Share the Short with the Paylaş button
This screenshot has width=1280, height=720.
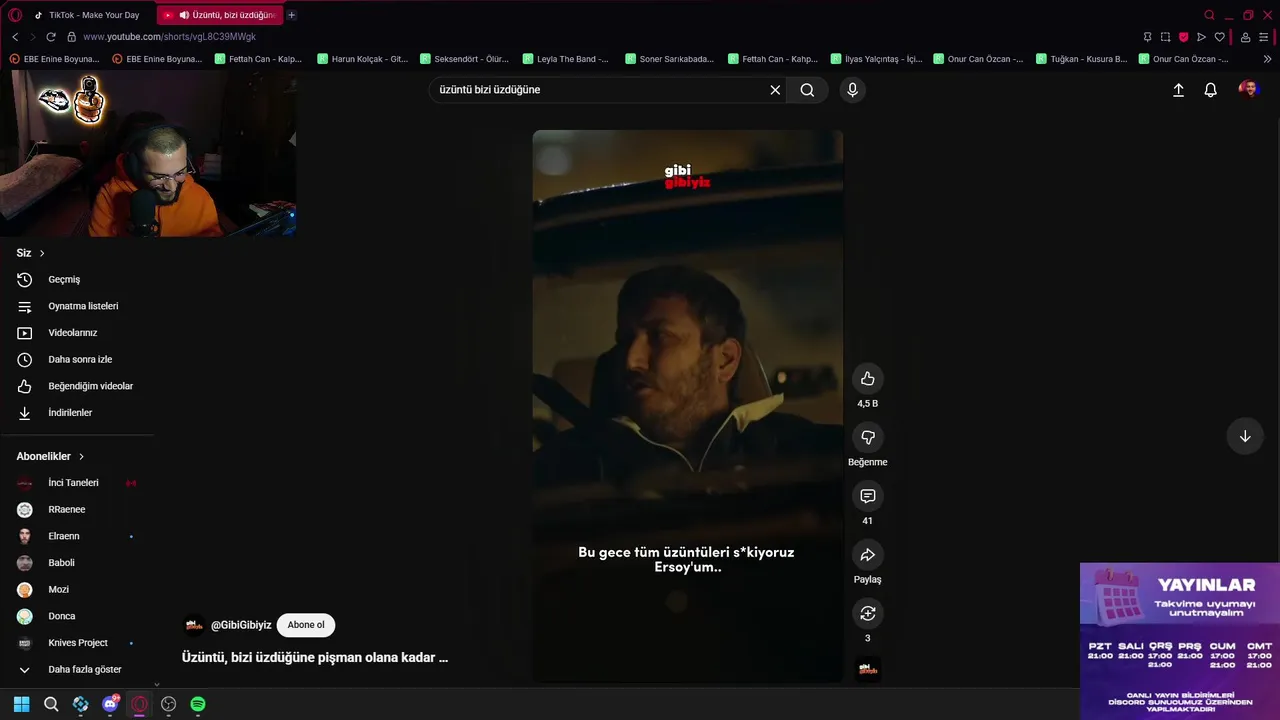point(867,555)
